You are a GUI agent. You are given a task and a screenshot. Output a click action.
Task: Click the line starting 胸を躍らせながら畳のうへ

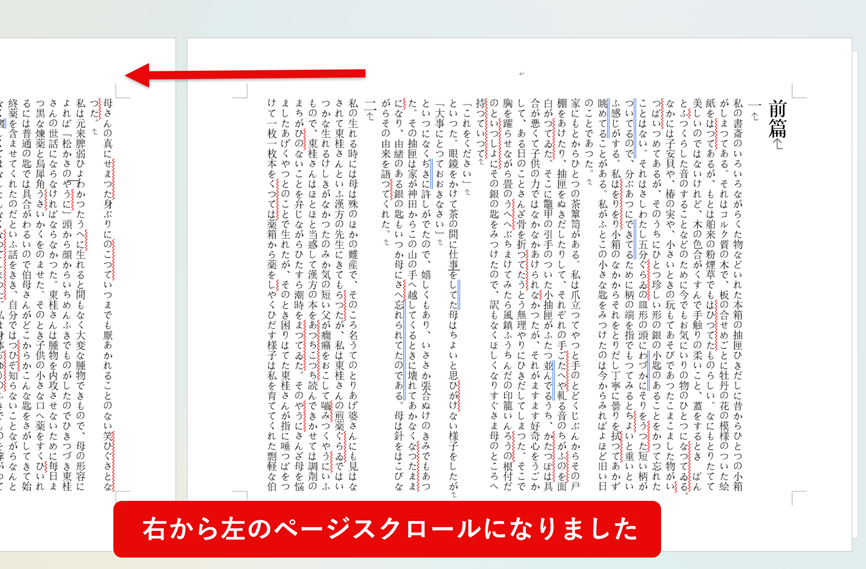coord(508,295)
